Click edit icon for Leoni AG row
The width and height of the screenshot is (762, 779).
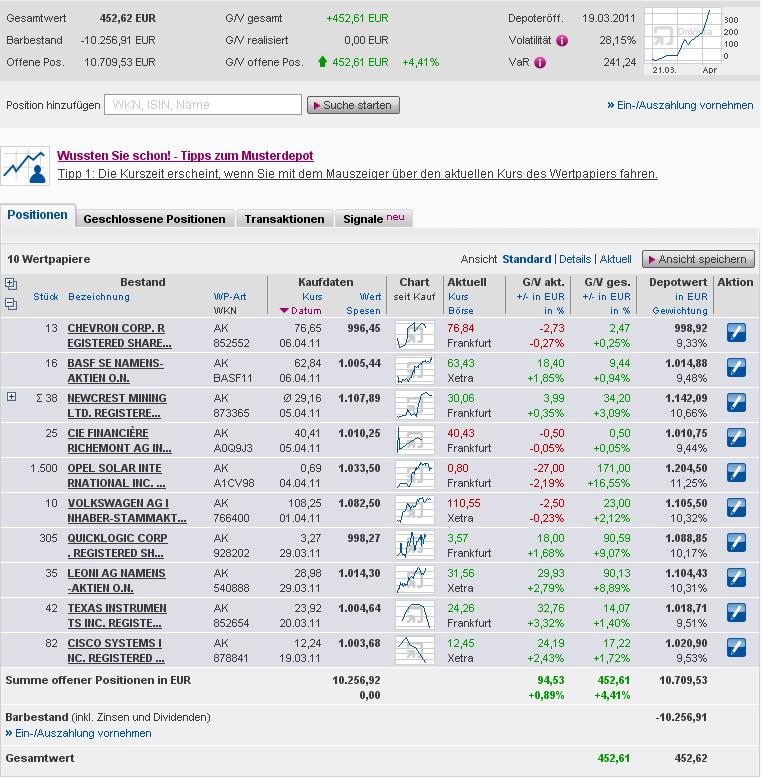pos(736,578)
